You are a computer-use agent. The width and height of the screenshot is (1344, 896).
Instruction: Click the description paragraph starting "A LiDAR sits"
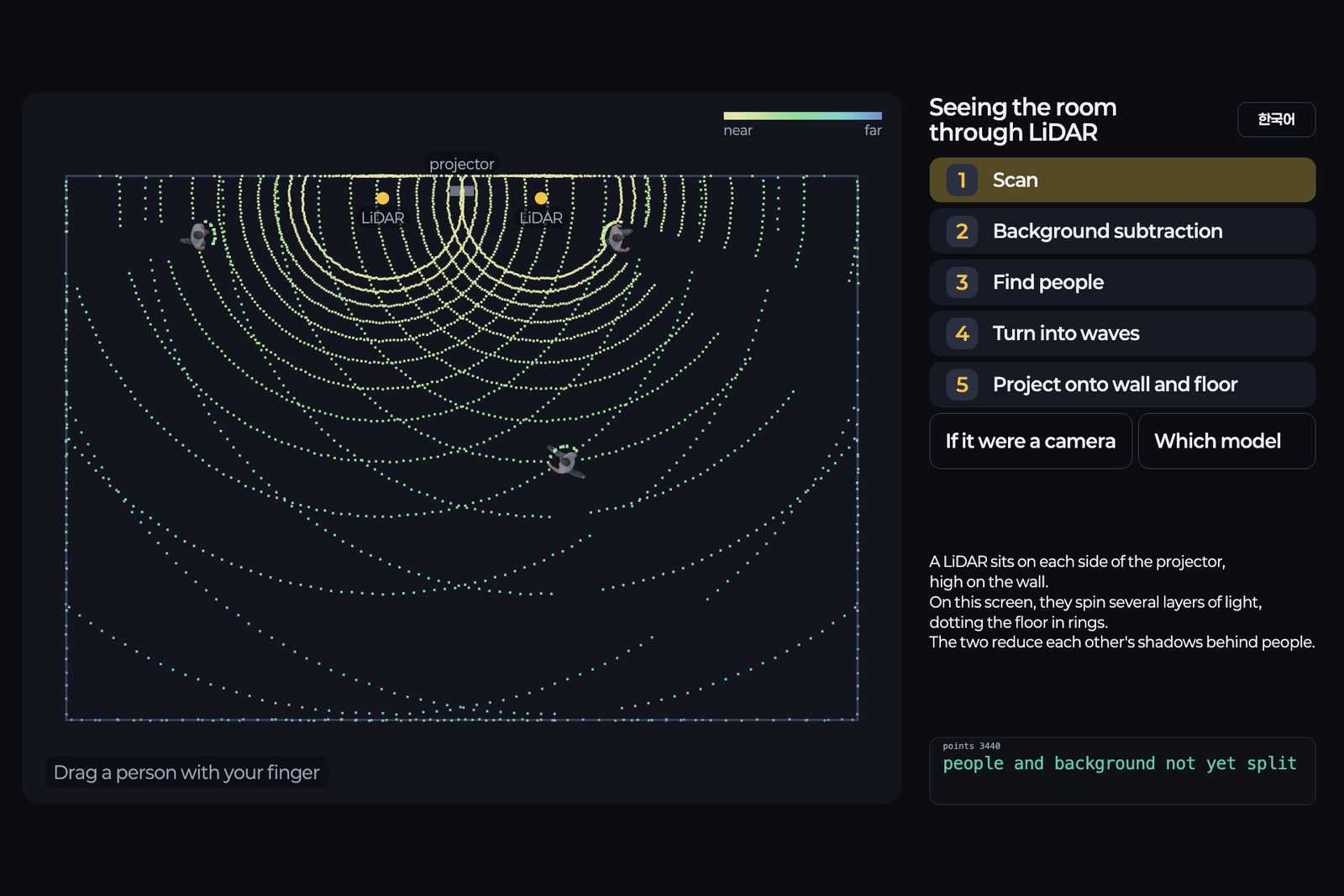pyautogui.click(x=1121, y=601)
